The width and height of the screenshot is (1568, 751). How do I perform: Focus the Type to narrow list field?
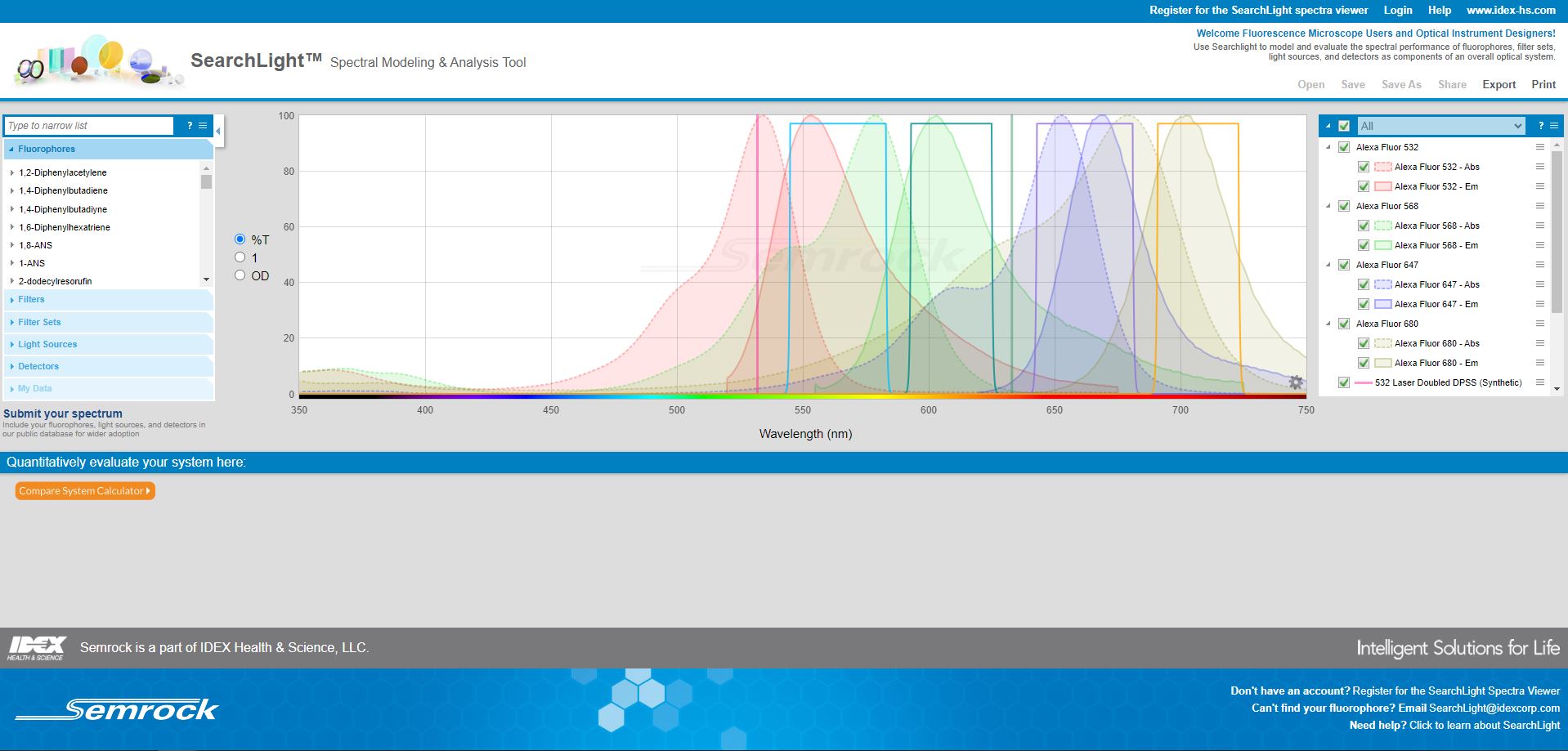click(89, 125)
